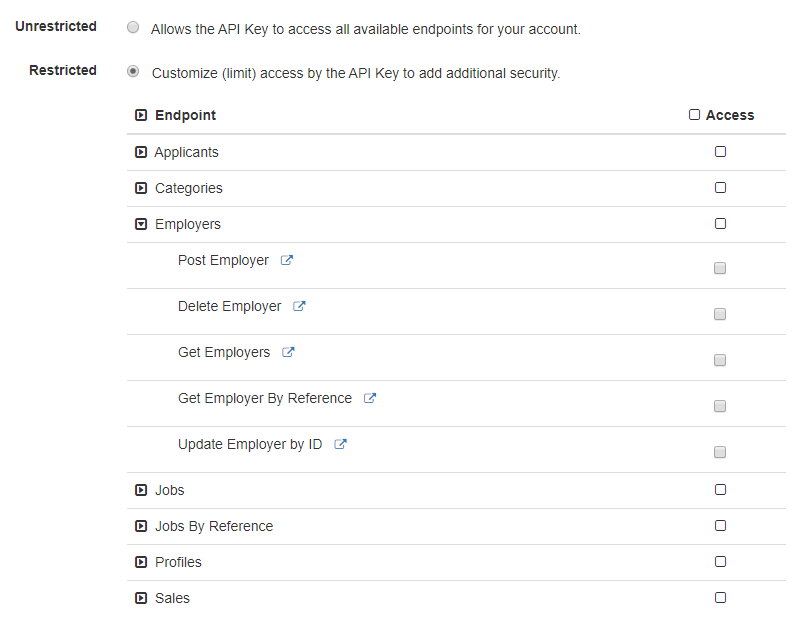
Task: Collapse the Employers endpoint group
Action: (x=141, y=224)
